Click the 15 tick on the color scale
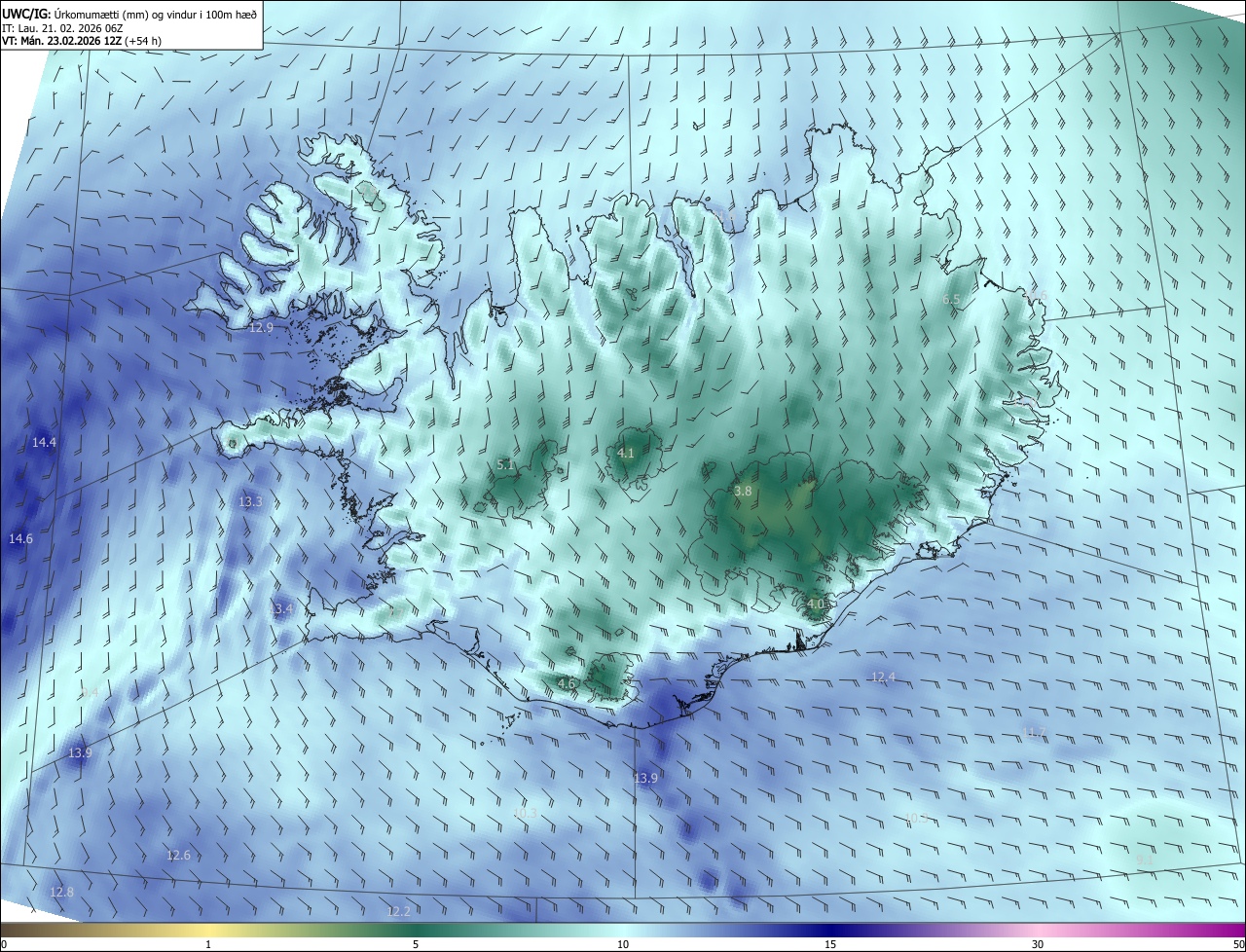Screen dimensions: 1246x952 tap(830, 944)
